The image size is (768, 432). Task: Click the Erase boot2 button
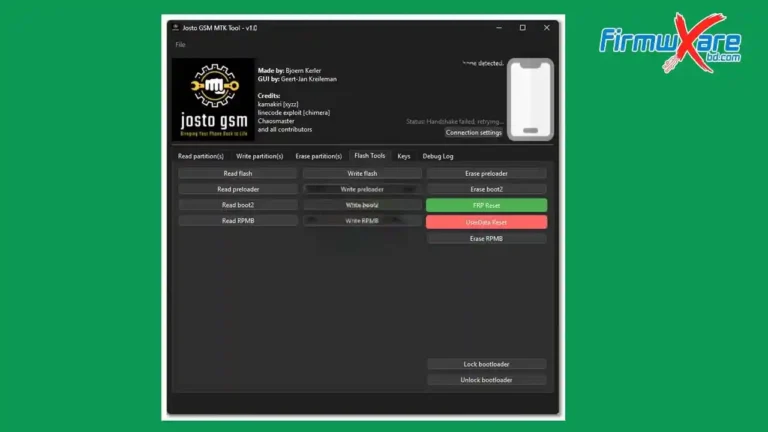[486, 189]
